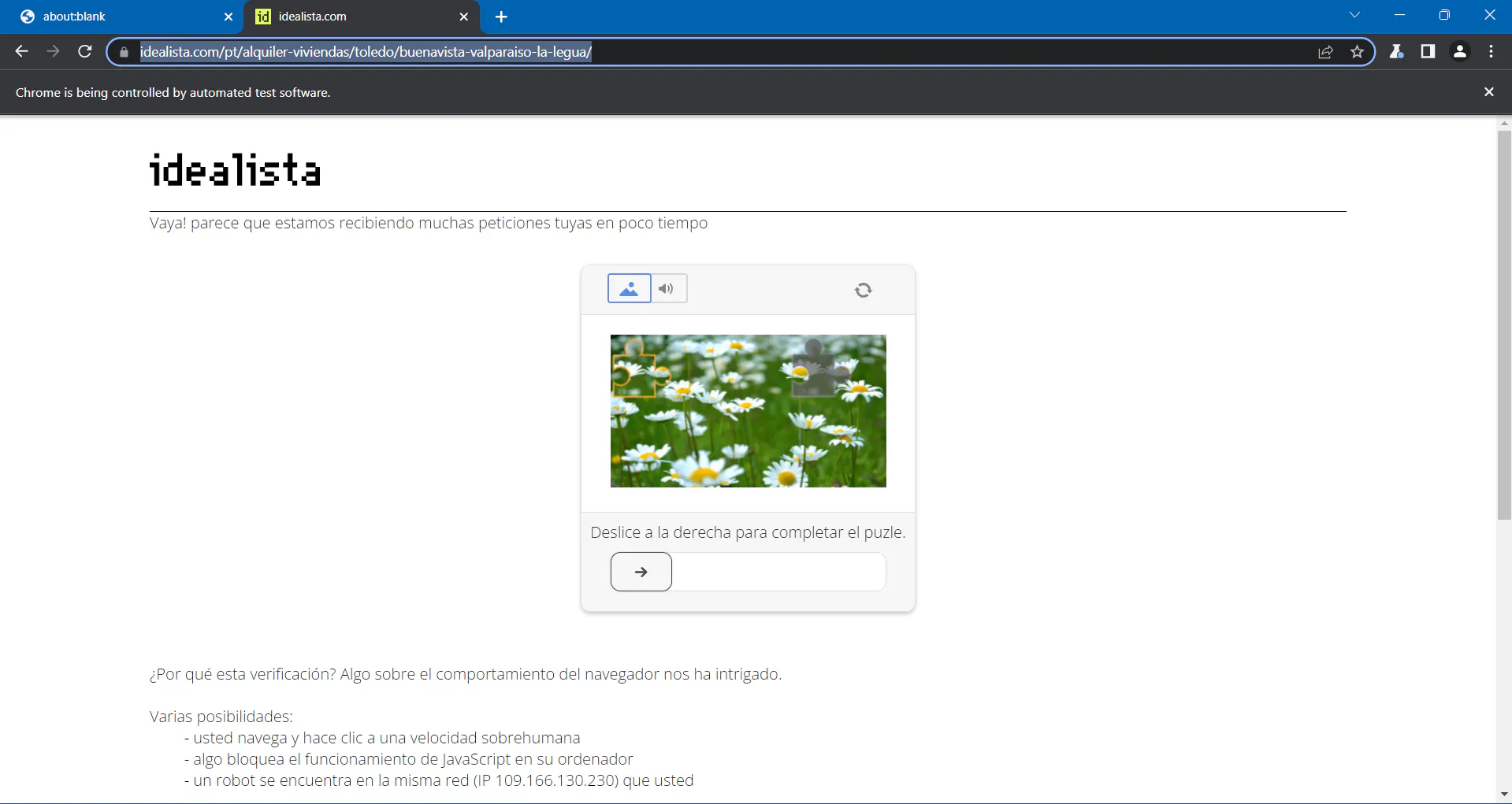Toggle the picture puzzle verification mode

pyautogui.click(x=629, y=288)
